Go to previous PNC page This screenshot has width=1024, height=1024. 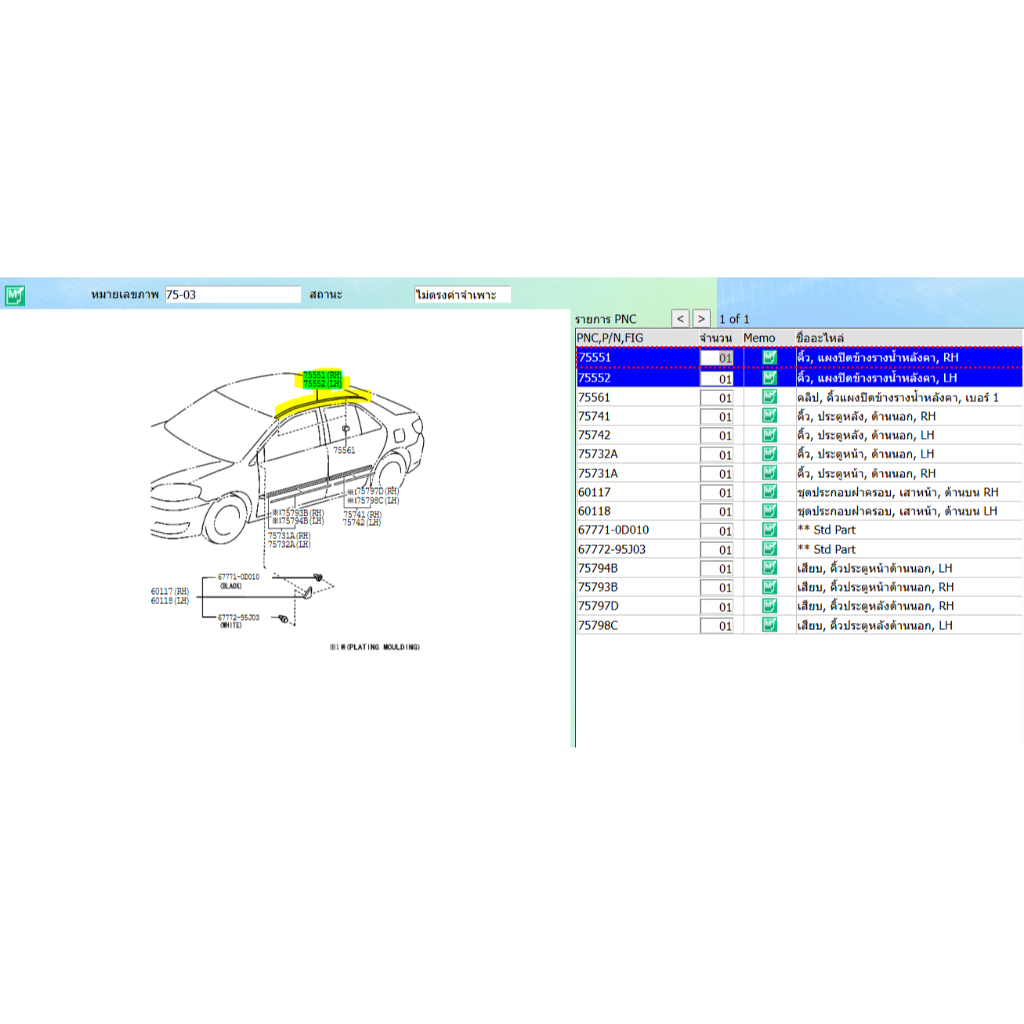coord(680,319)
